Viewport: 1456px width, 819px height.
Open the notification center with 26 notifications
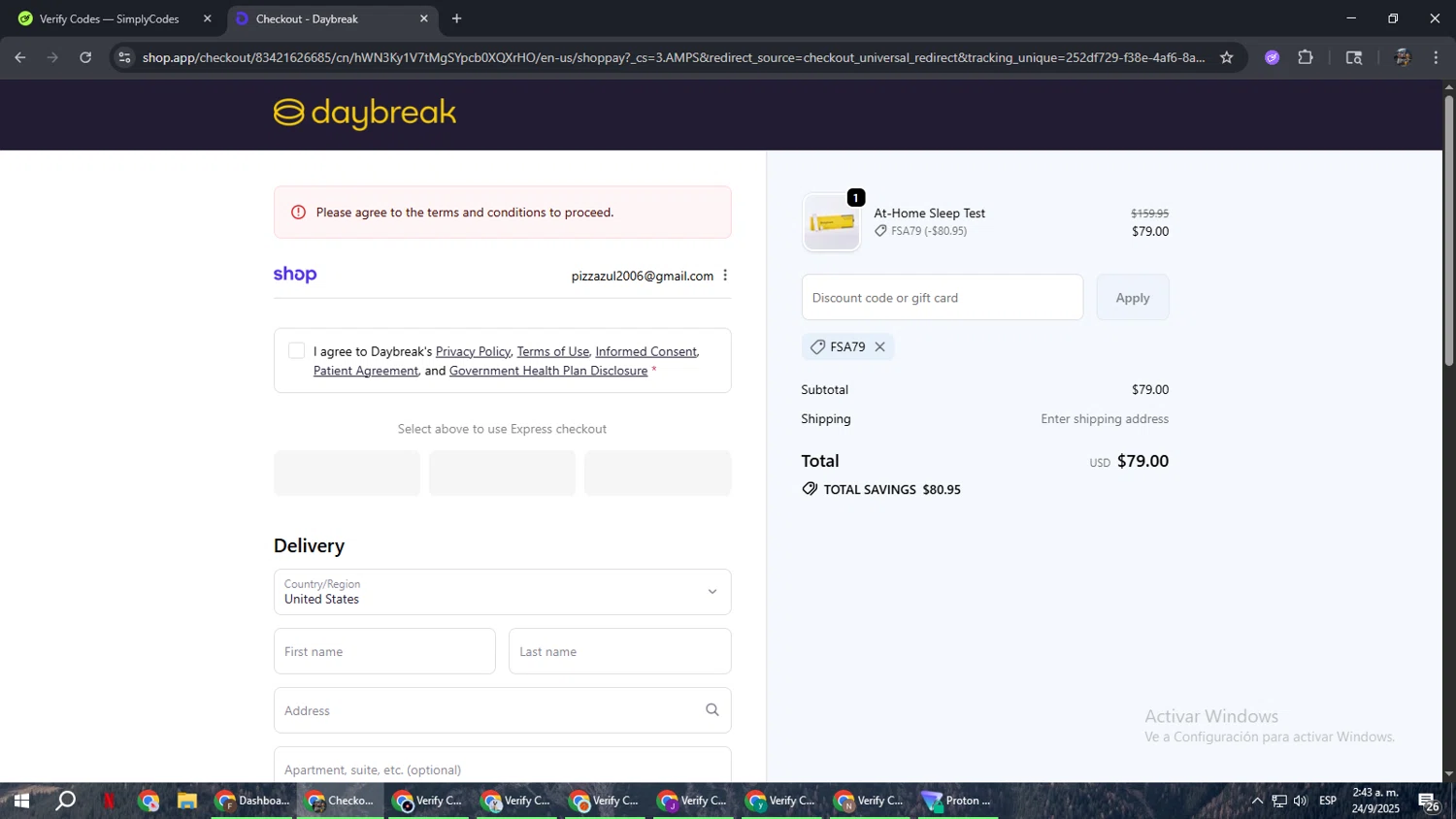(1429, 802)
